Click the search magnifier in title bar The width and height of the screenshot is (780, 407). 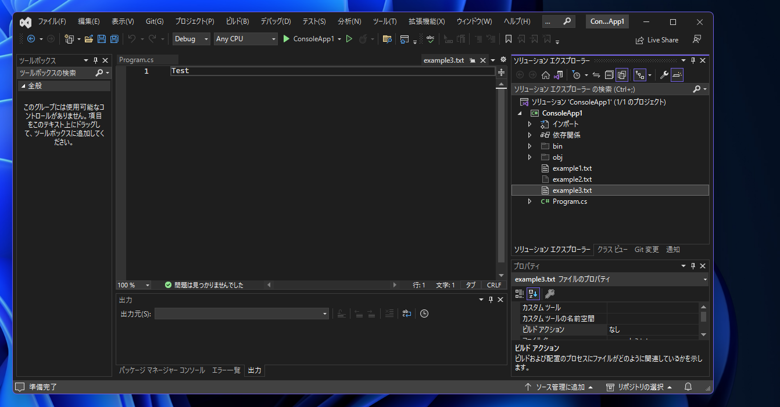(x=567, y=21)
